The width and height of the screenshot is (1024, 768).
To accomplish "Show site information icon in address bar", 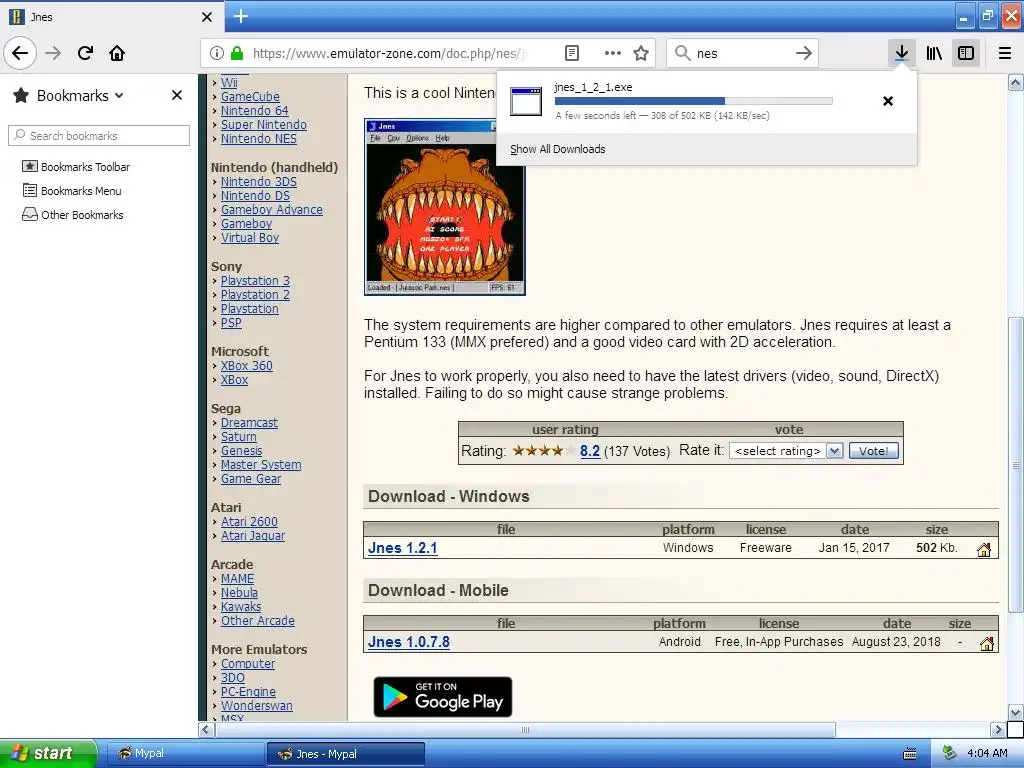I will click(x=217, y=53).
